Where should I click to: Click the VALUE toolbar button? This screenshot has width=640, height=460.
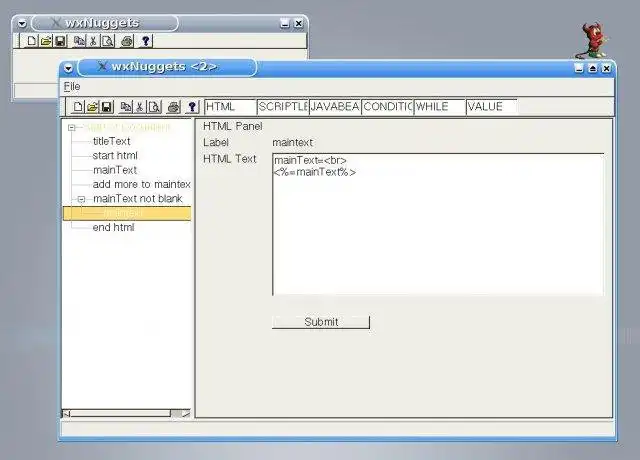pos(492,107)
